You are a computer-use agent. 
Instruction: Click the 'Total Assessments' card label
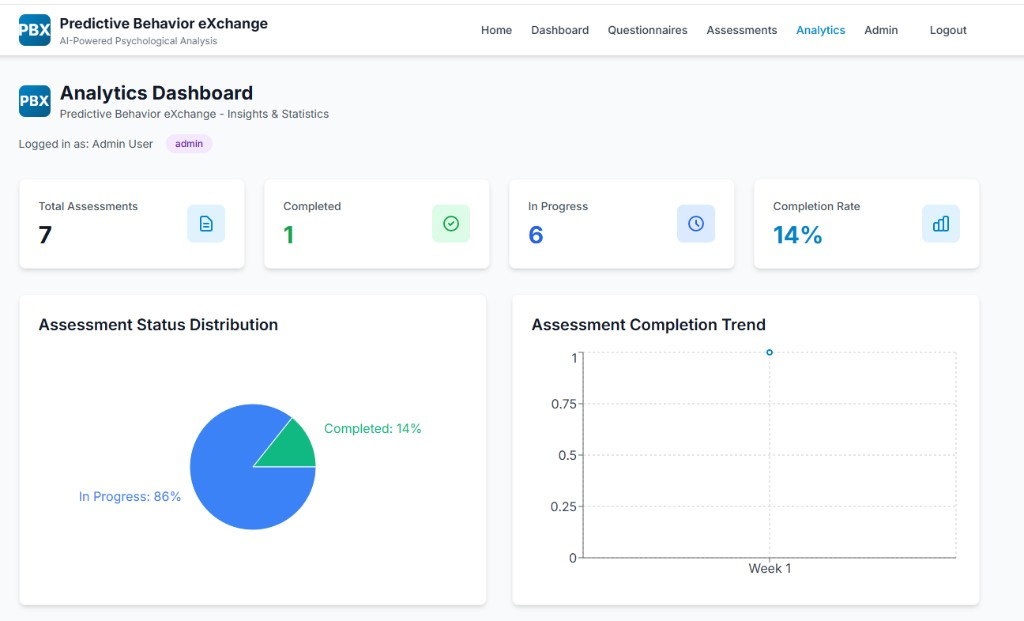pyautogui.click(x=88, y=206)
